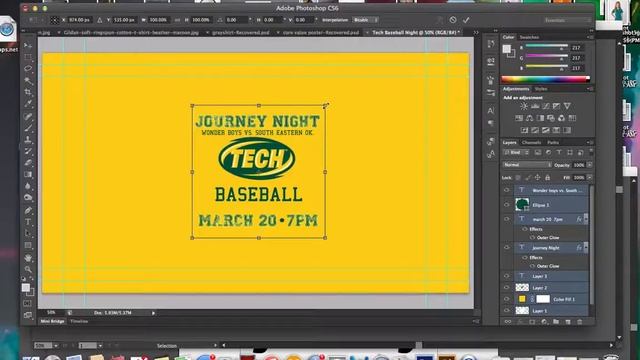This screenshot has width=640, height=360.
Task: Hide the Layer 3 text layer
Action: coord(507,276)
